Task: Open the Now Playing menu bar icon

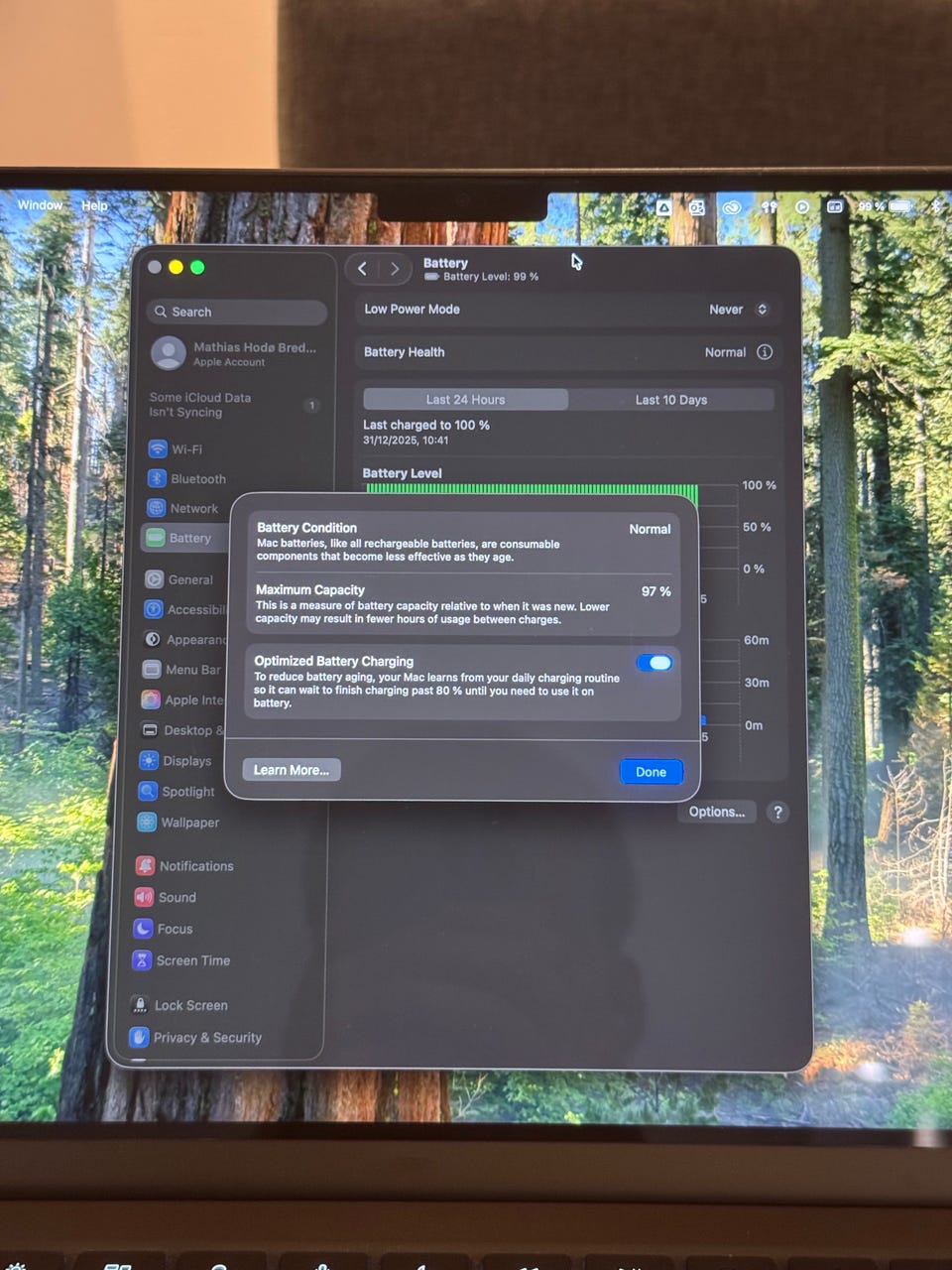Action: [x=802, y=207]
